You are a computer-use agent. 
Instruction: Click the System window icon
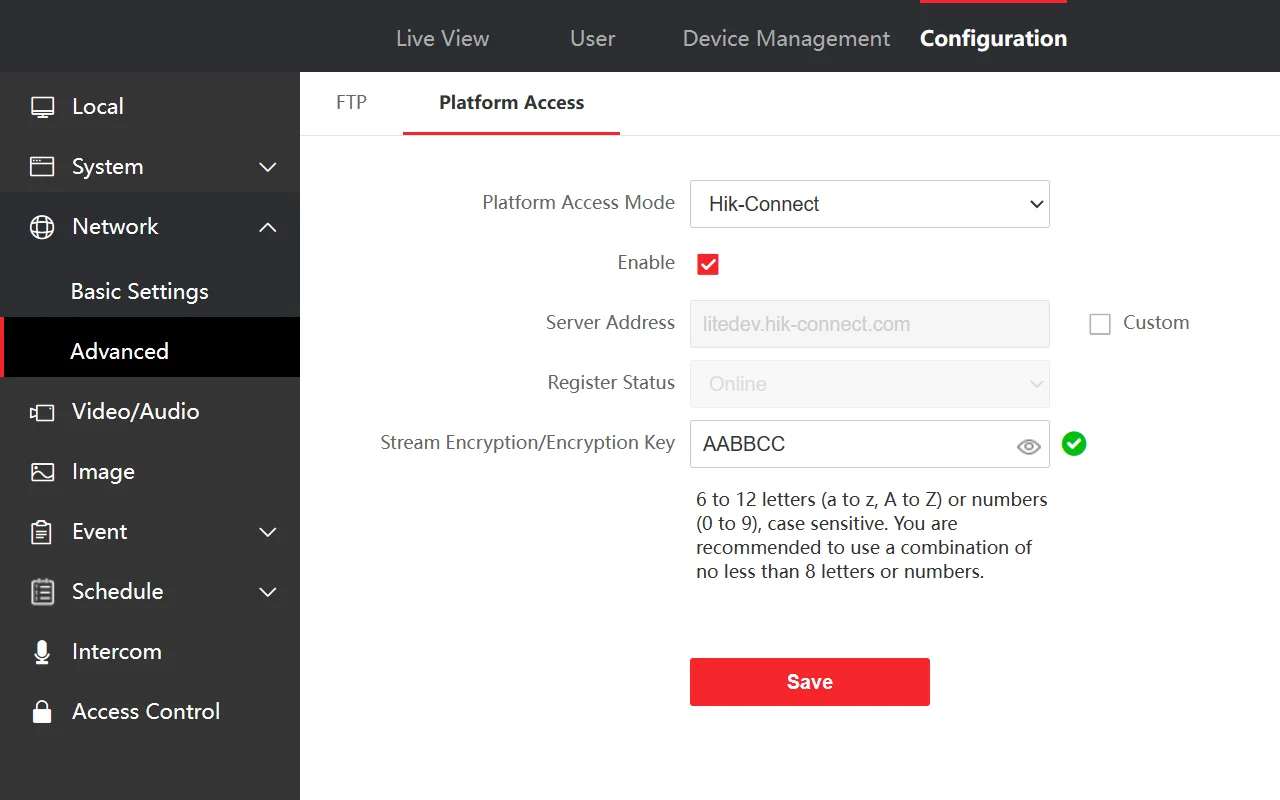tap(42, 167)
